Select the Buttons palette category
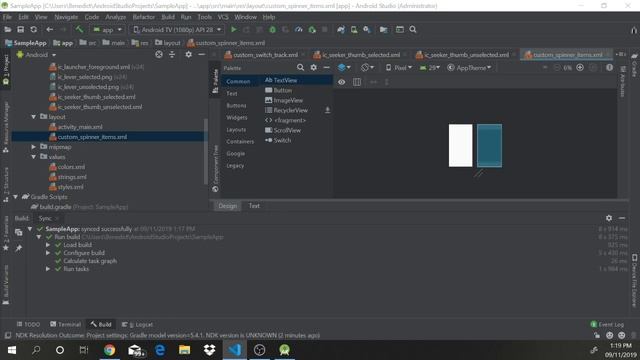The height and width of the screenshot is (360, 640). point(236,105)
